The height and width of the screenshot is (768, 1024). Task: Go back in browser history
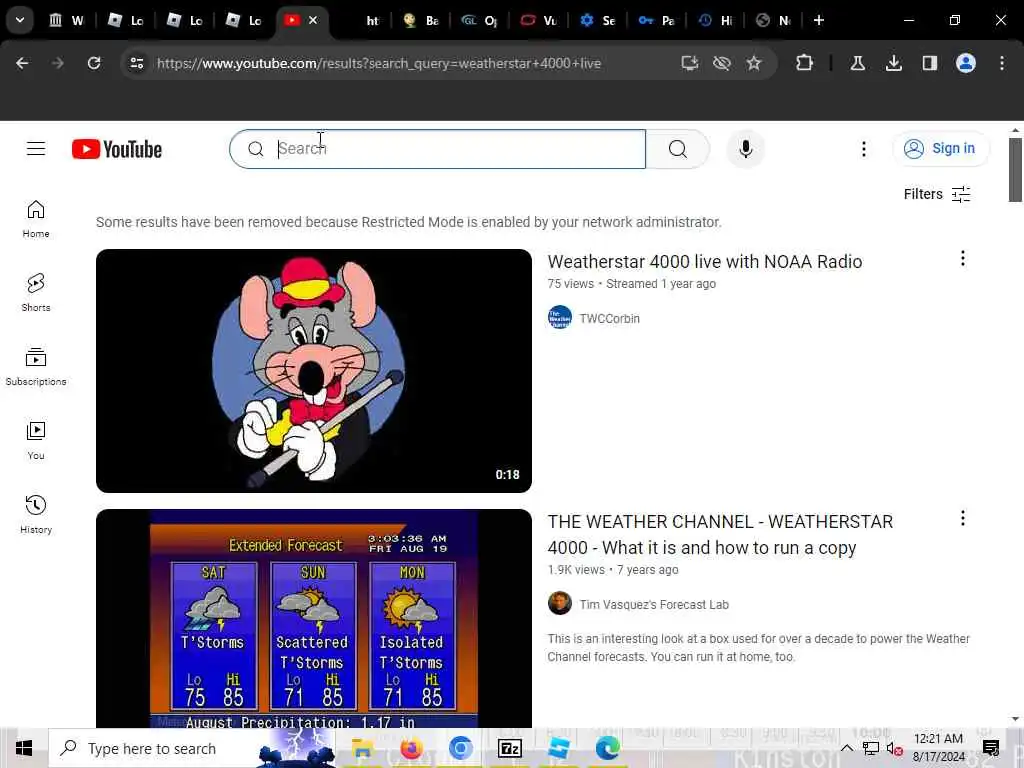click(22, 63)
